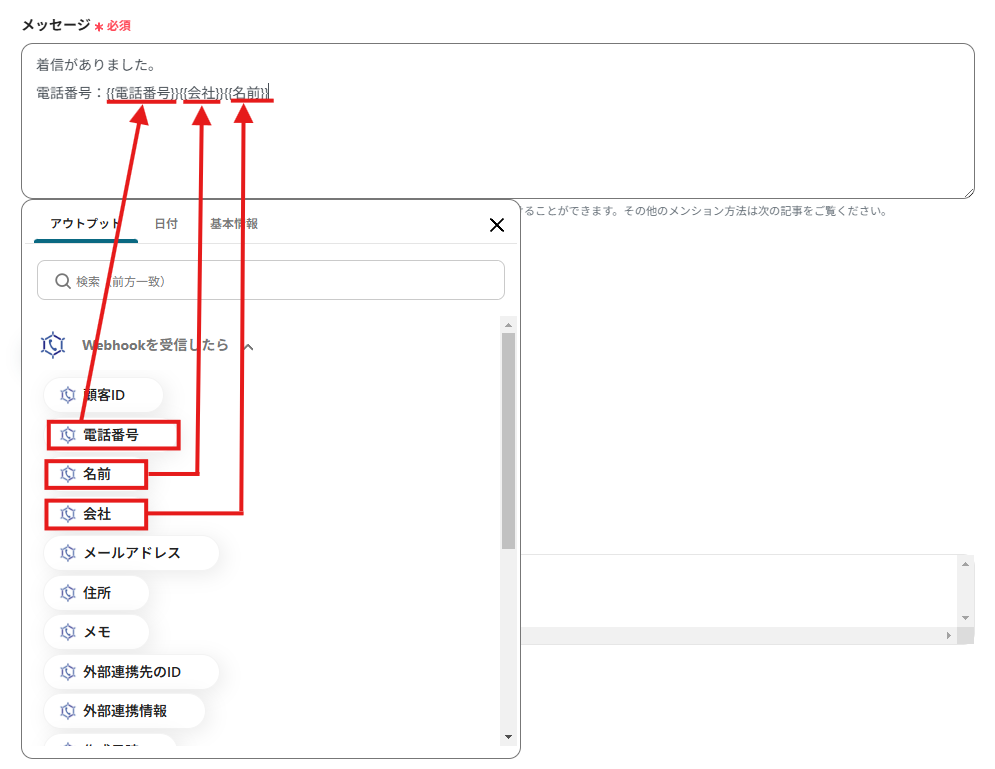
Task: Switch to the 日付 tab
Action: [x=166, y=224]
